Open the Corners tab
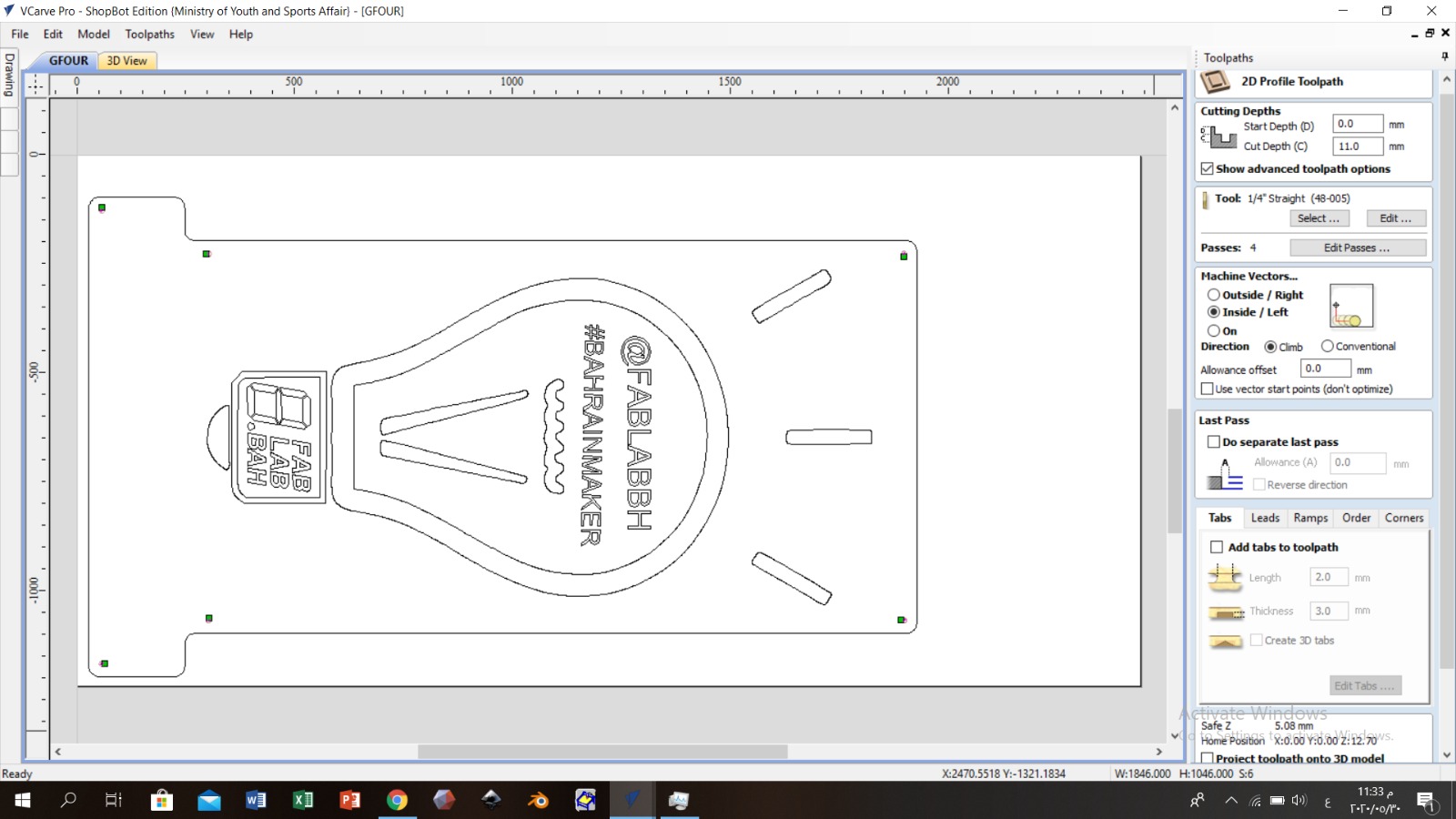Screen dimensions: 1456x819 click(1404, 518)
